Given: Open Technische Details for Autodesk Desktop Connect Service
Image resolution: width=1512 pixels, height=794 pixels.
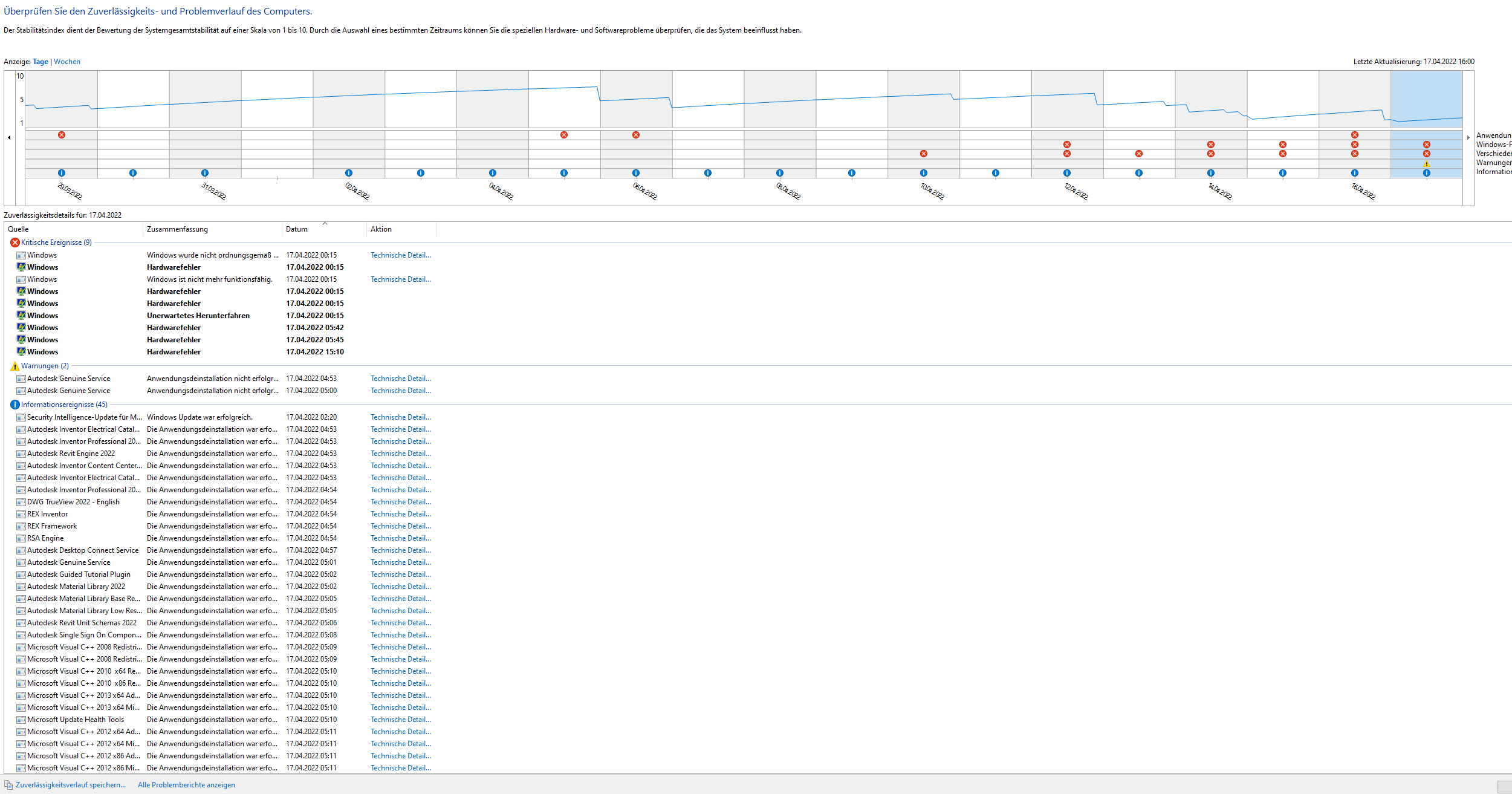Looking at the screenshot, I should click(x=401, y=550).
